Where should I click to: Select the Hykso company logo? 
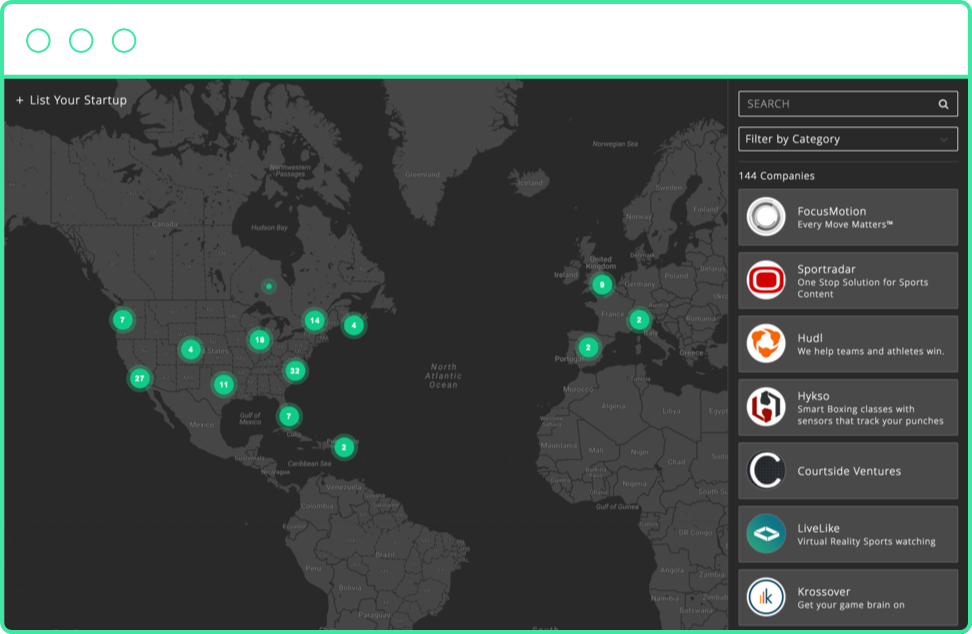pyautogui.click(x=766, y=407)
